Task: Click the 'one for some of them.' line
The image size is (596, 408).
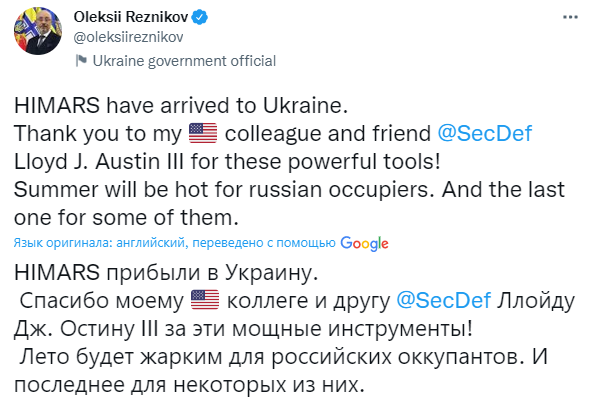Action: [x=126, y=218]
